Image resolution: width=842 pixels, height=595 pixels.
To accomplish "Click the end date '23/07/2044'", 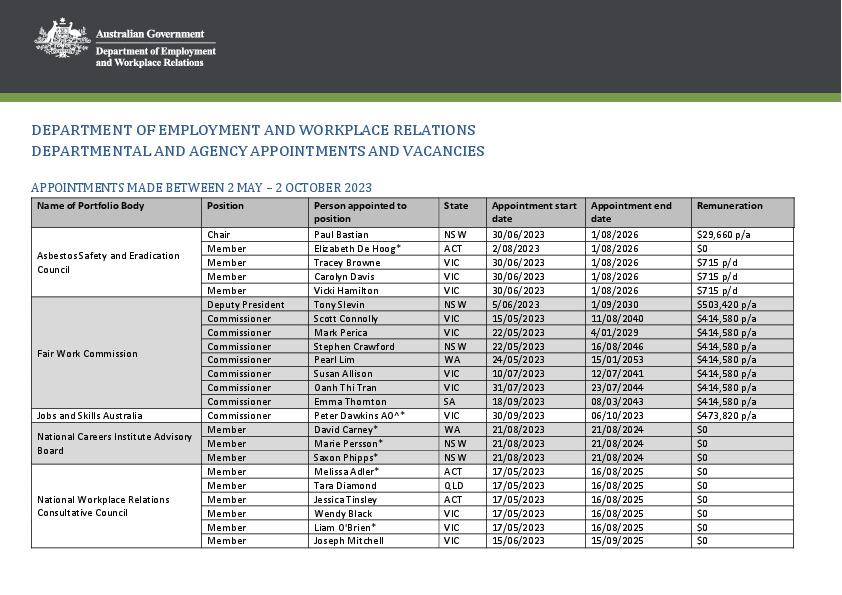I will (617, 387).
